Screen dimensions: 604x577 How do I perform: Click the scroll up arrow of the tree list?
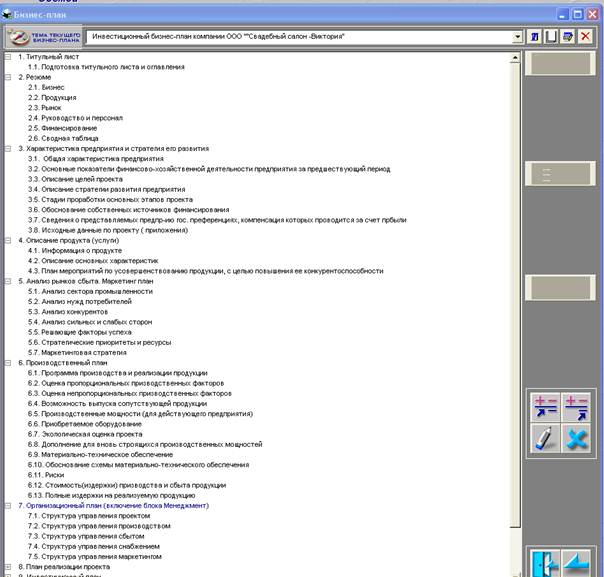(x=515, y=58)
